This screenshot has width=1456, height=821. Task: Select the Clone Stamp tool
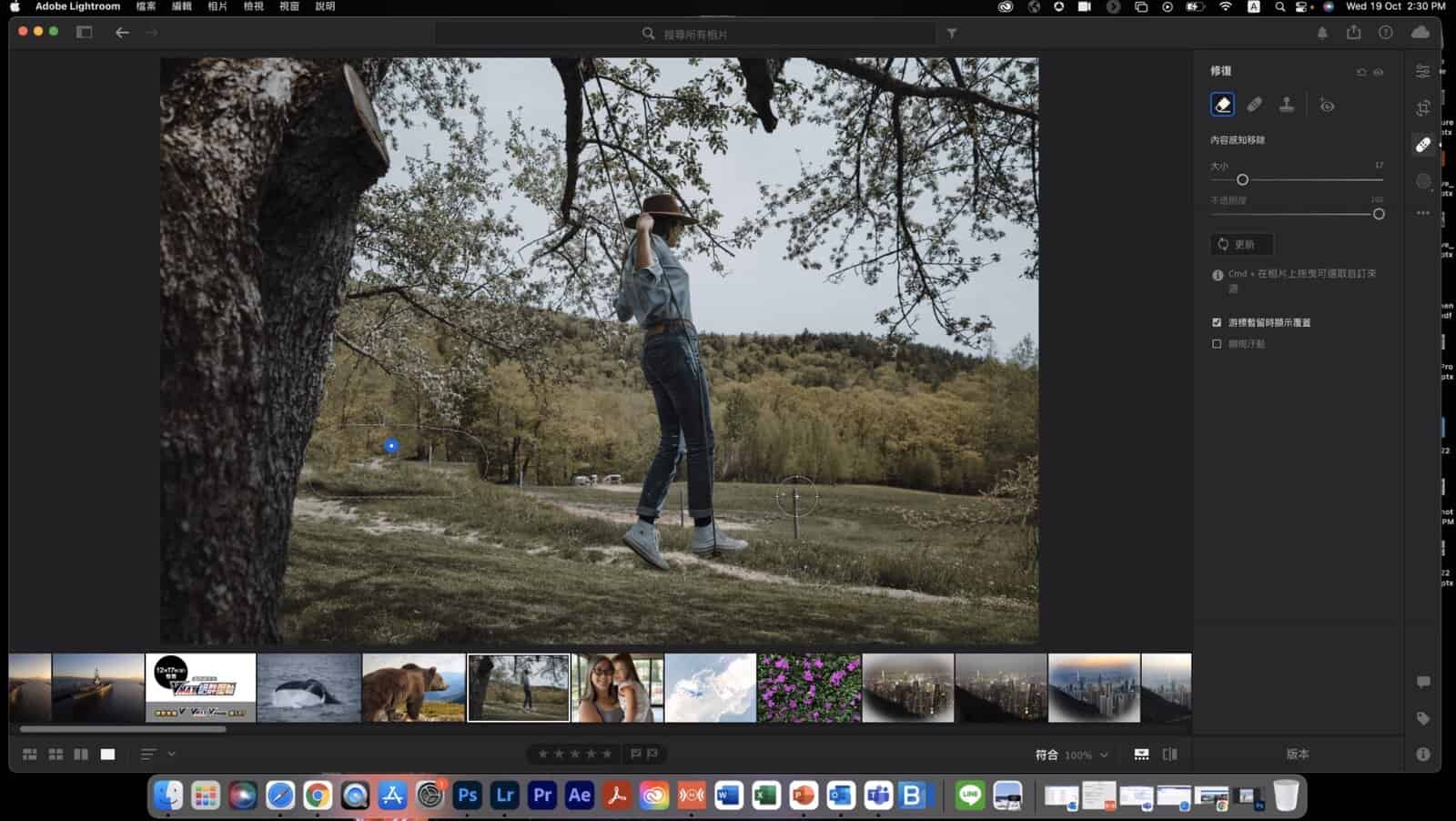[1286, 105]
